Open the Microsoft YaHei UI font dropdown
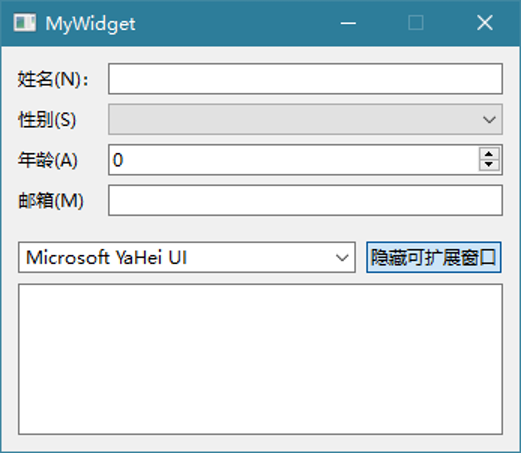 click(x=187, y=257)
